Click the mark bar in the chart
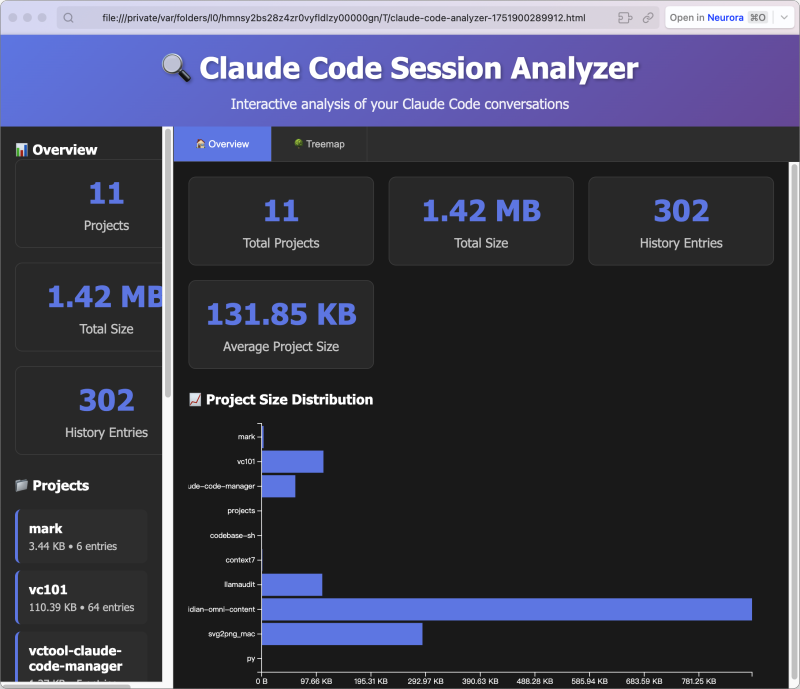Screen dimensions: 800x689 coord(263,437)
